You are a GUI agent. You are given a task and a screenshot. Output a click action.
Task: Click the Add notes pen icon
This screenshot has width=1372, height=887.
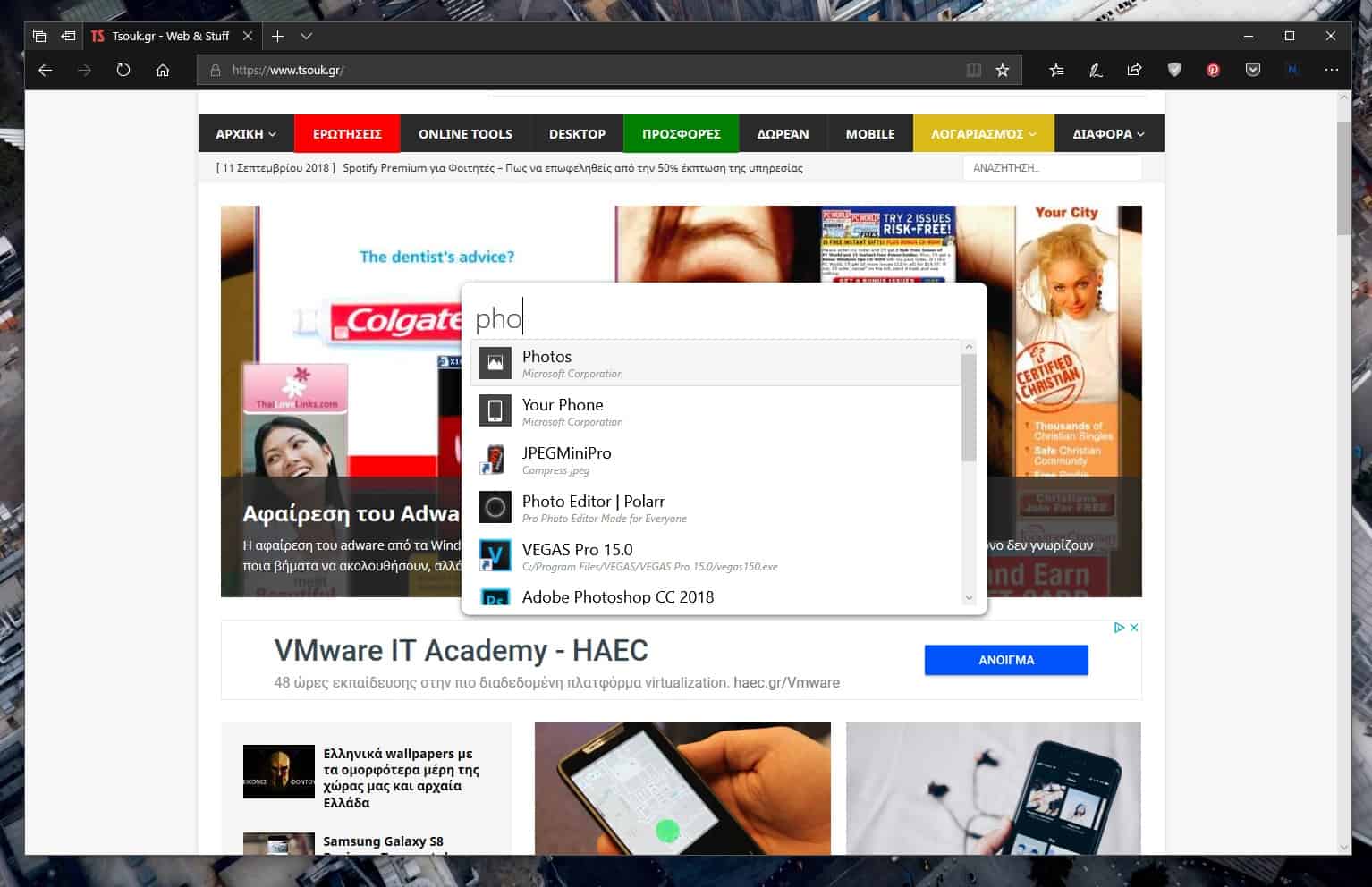point(1096,70)
